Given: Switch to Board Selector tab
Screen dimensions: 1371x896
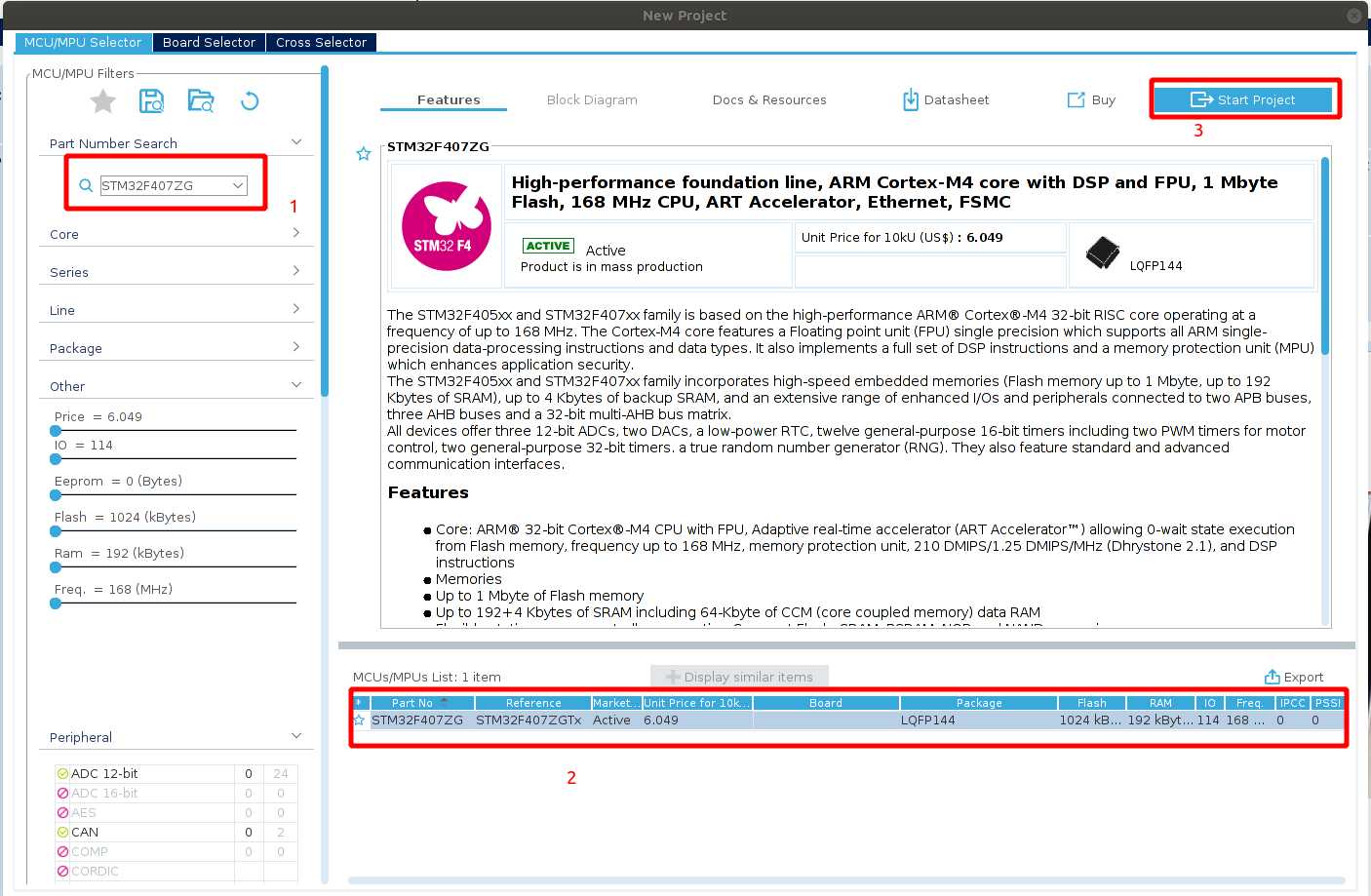Looking at the screenshot, I should pos(209,42).
